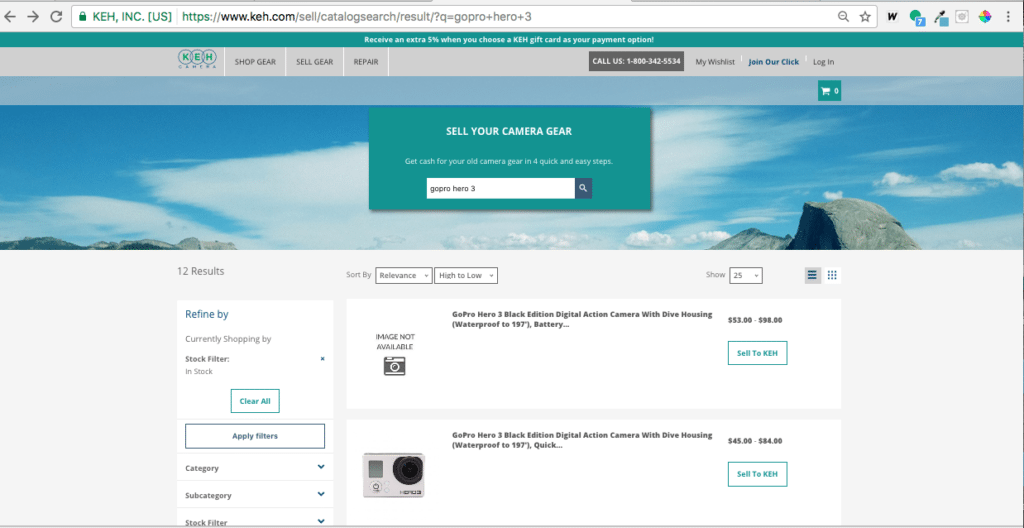The height and width of the screenshot is (528, 1024).
Task: Open the Chrome three-dot menu
Action: pos(1008,17)
